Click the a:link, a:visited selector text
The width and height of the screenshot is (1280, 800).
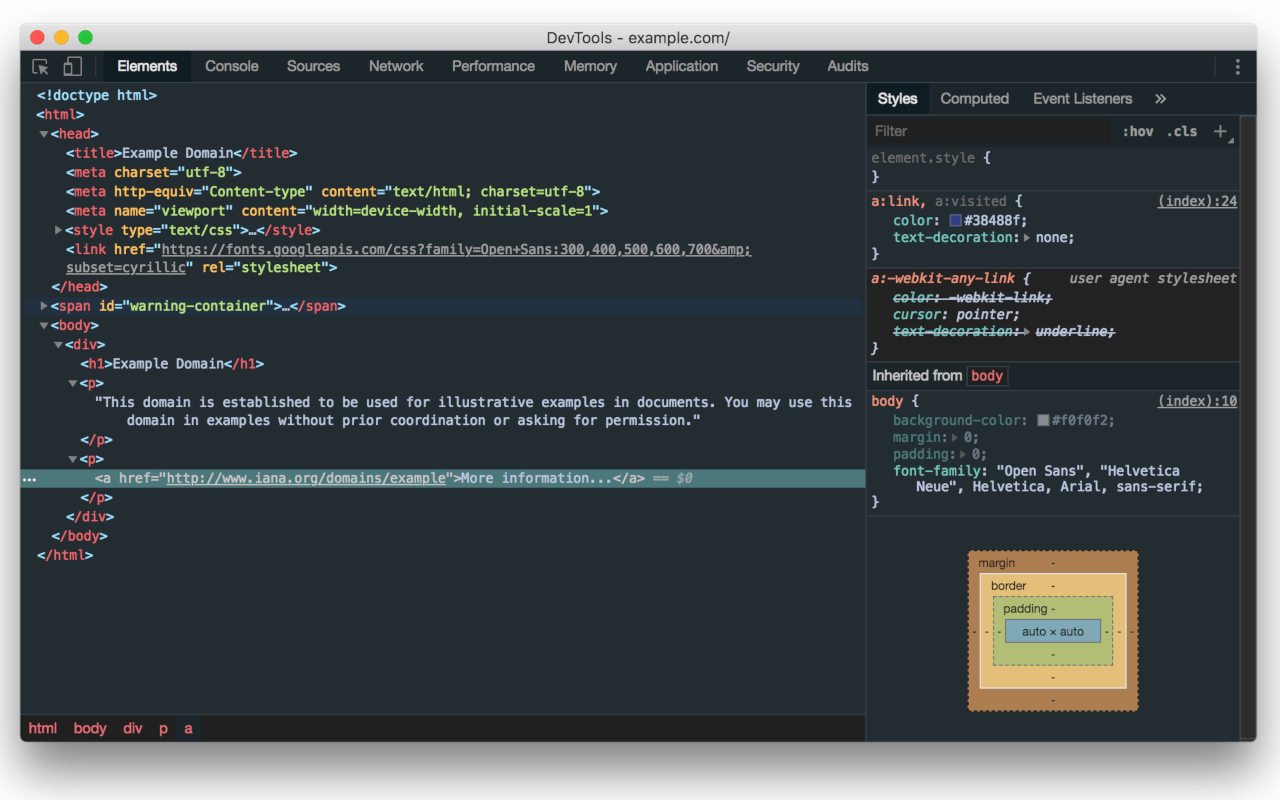[x=941, y=201]
